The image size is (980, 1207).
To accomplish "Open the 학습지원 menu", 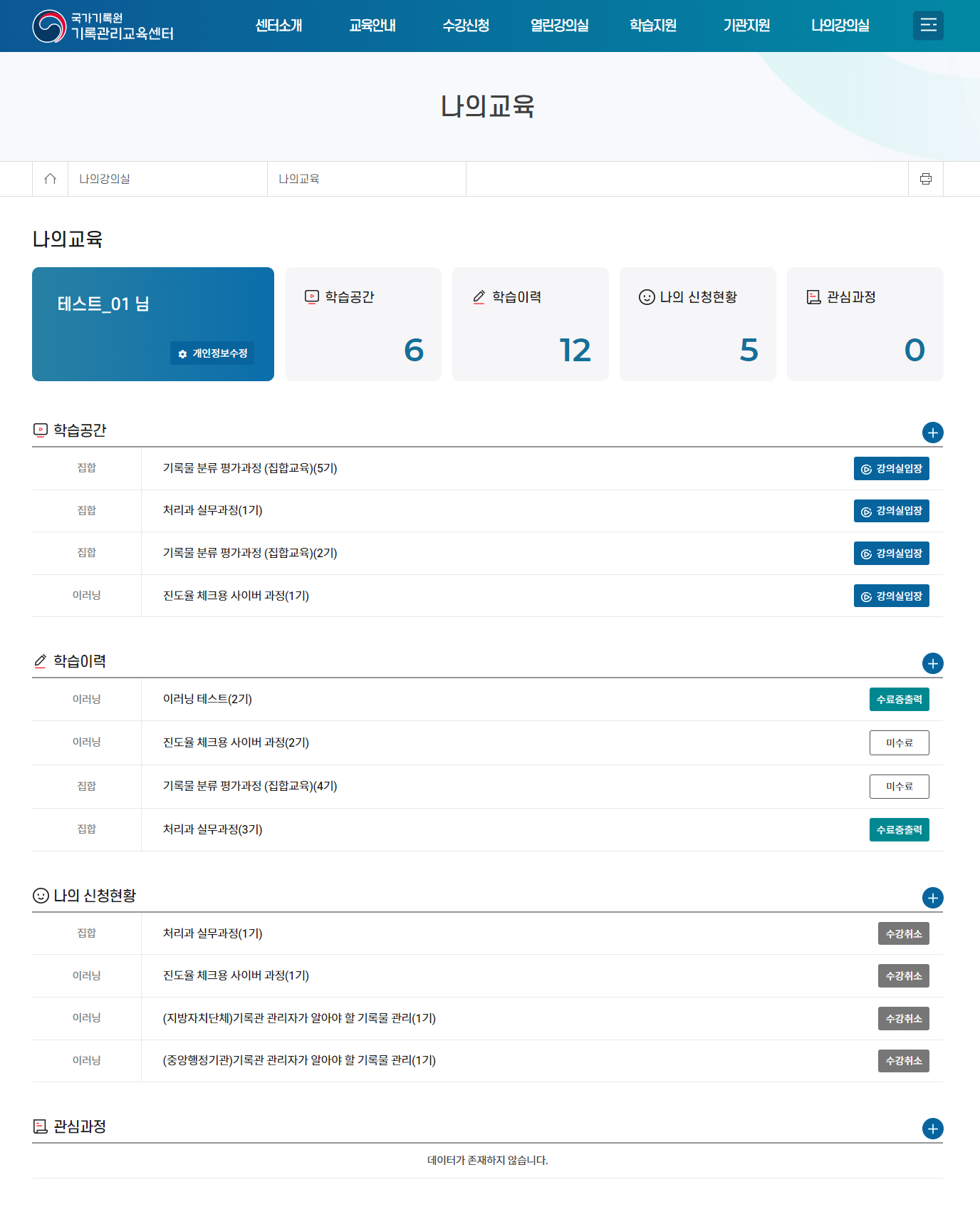I will 653,26.
